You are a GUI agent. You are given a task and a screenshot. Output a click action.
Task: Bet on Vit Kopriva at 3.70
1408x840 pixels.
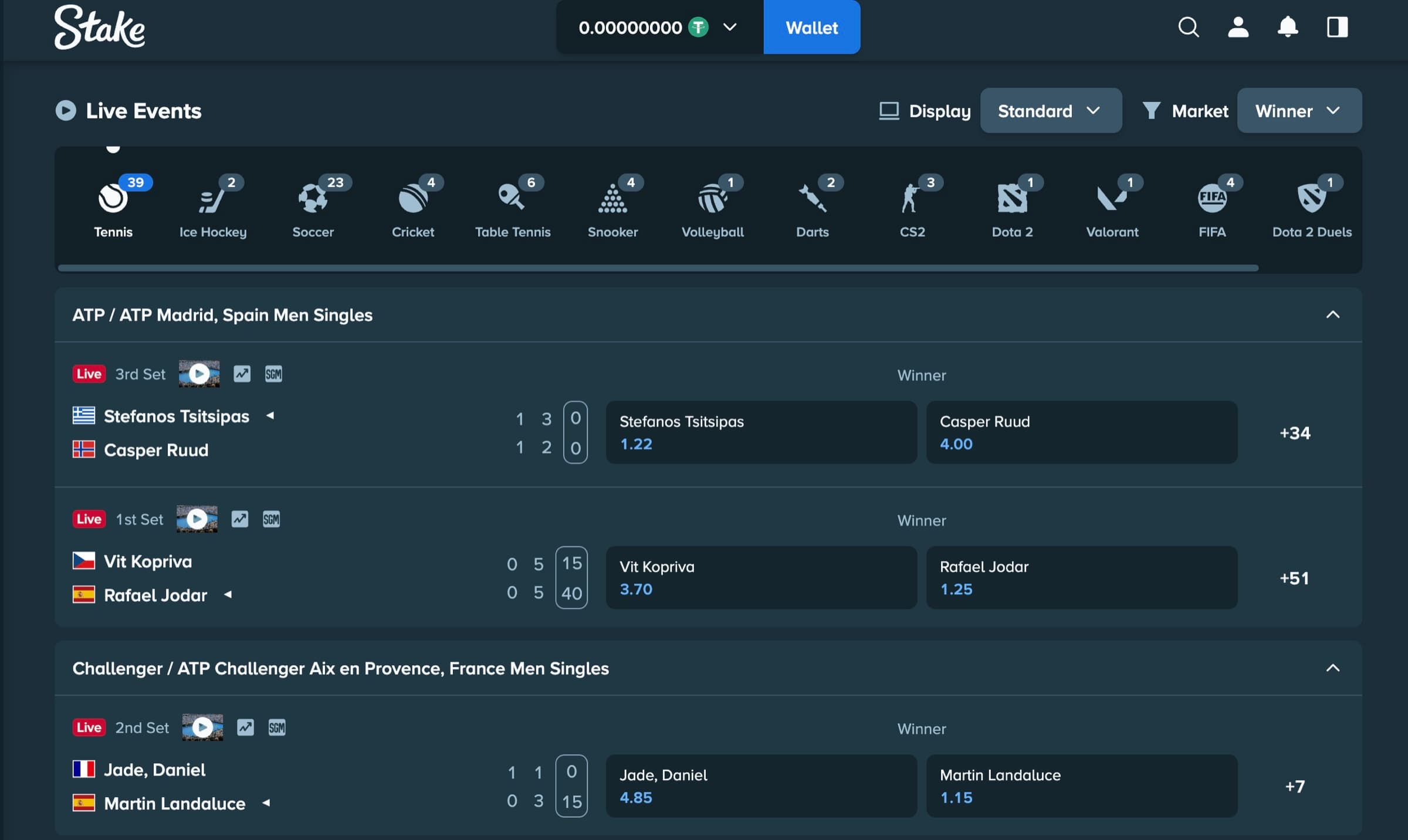click(x=761, y=577)
